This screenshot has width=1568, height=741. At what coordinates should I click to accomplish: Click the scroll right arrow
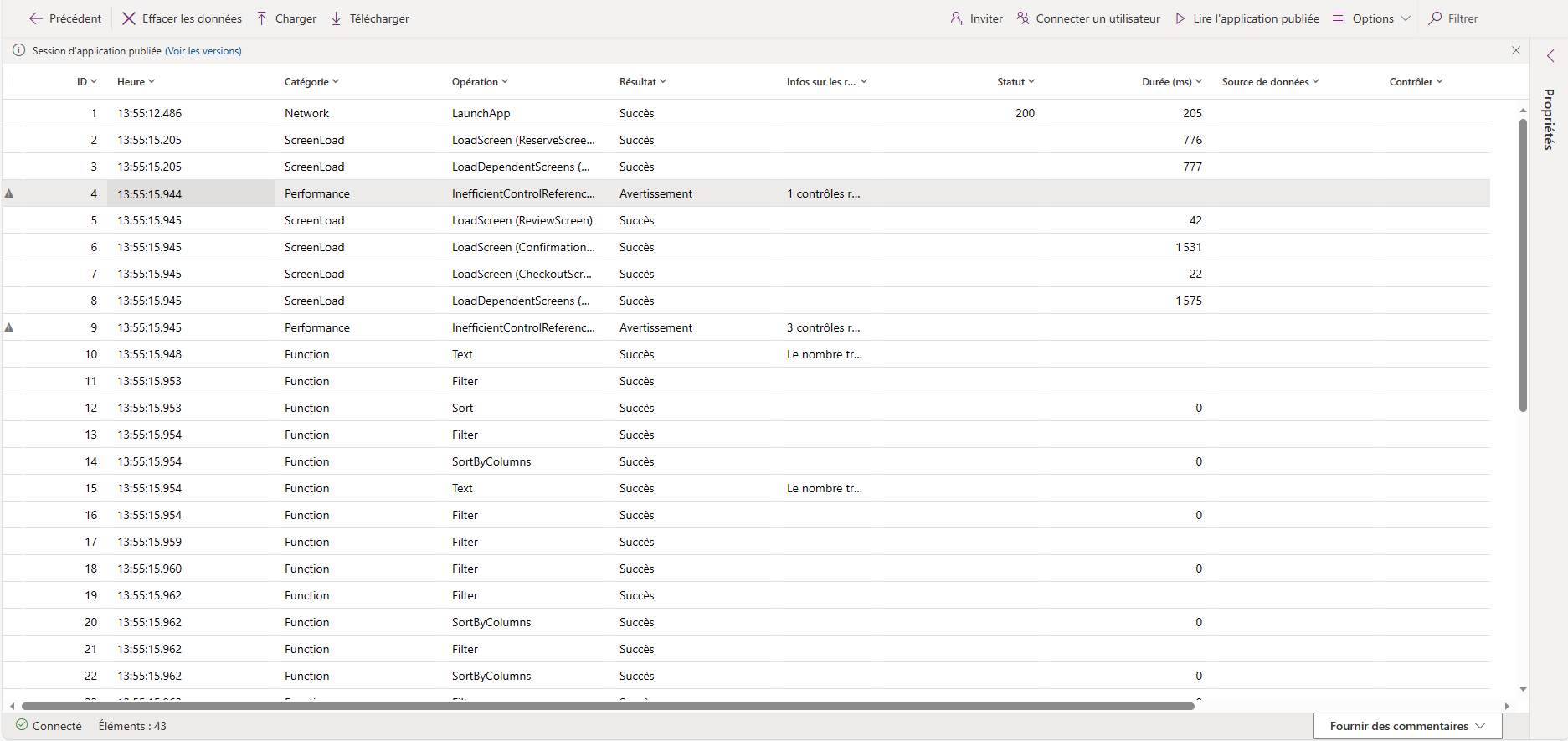(1507, 706)
